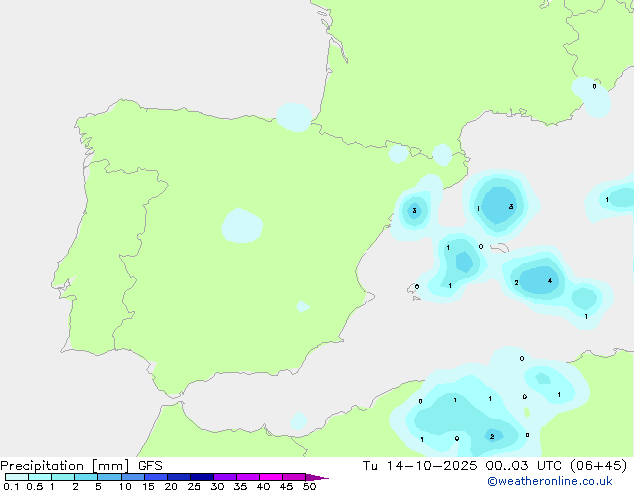634x490 pixels.
Task: Click the '35' legend scale label
Action: [240, 486]
